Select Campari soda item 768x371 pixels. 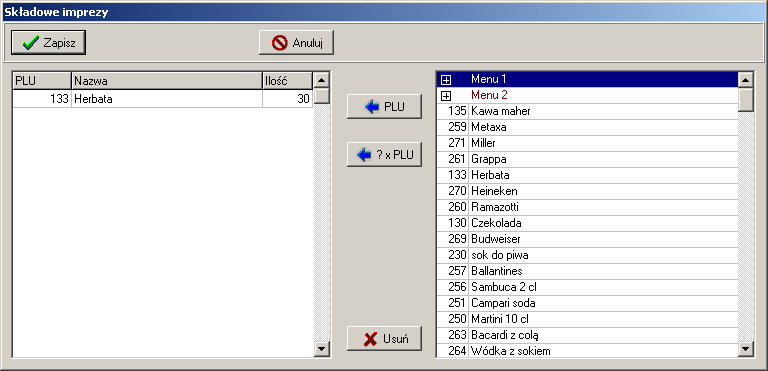[587, 303]
